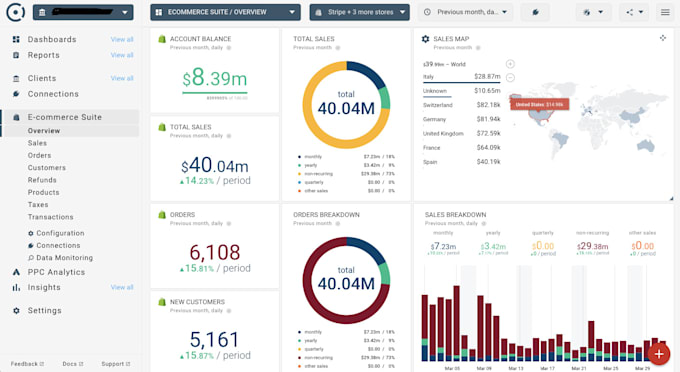680x372 pixels.
Task: Click the Sales Map gear icon
Action: [x=425, y=39]
